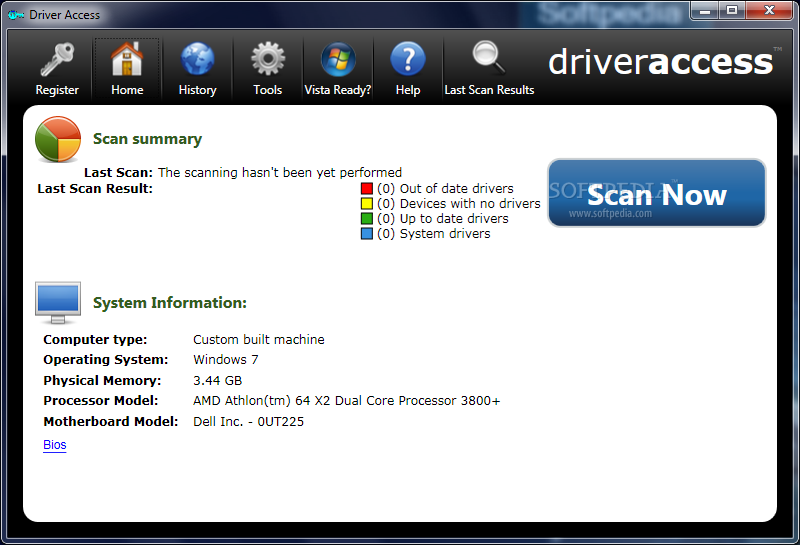The width and height of the screenshot is (800, 545).
Task: Select the Vista Ready? toolbar label
Action: [x=338, y=90]
